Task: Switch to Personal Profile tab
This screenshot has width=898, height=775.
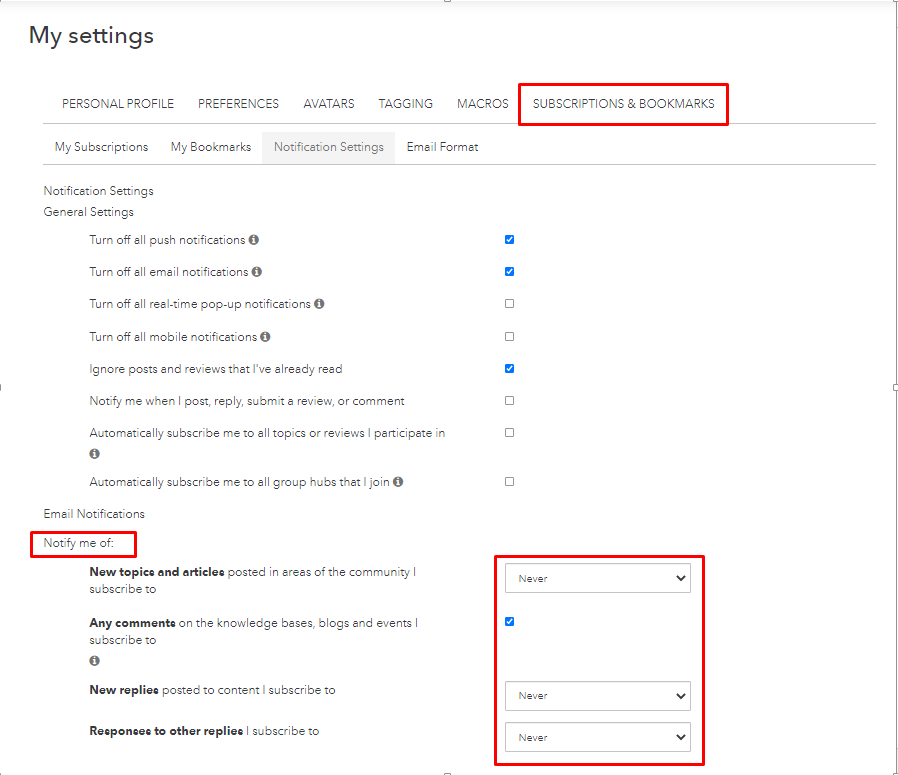Action: pos(118,104)
